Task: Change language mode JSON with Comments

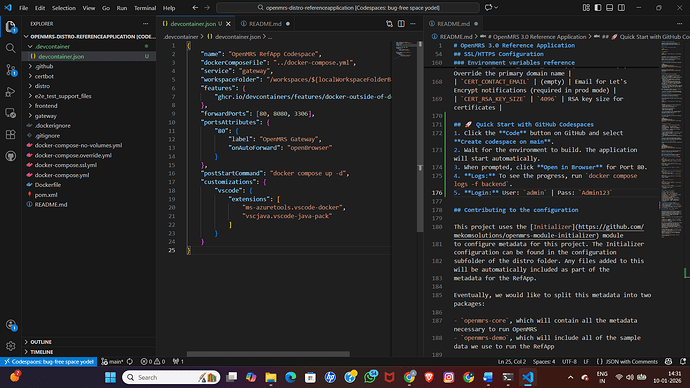Action: point(627,362)
